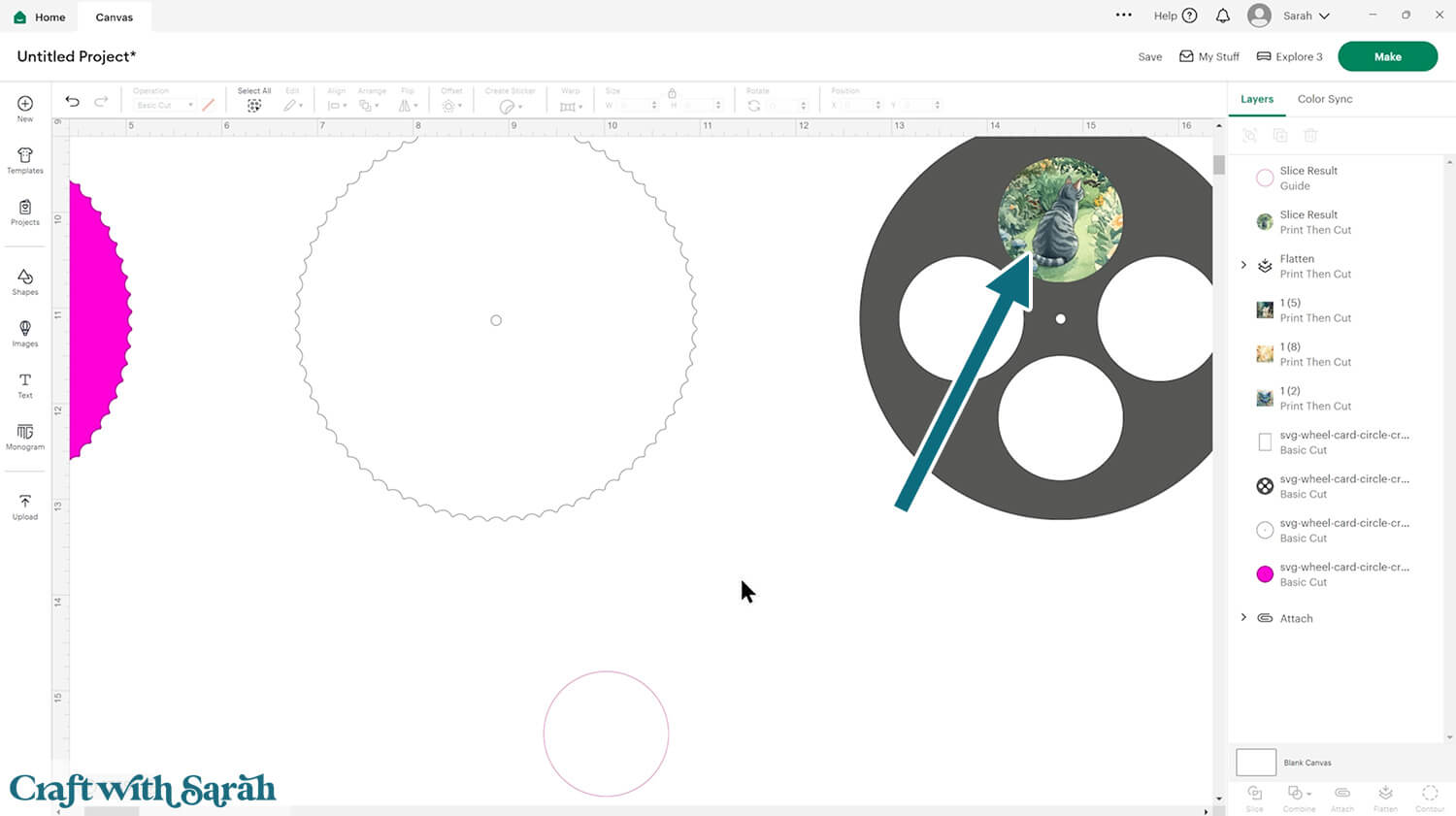
Task: Expand the Flatten layer group
Action: coord(1243,265)
